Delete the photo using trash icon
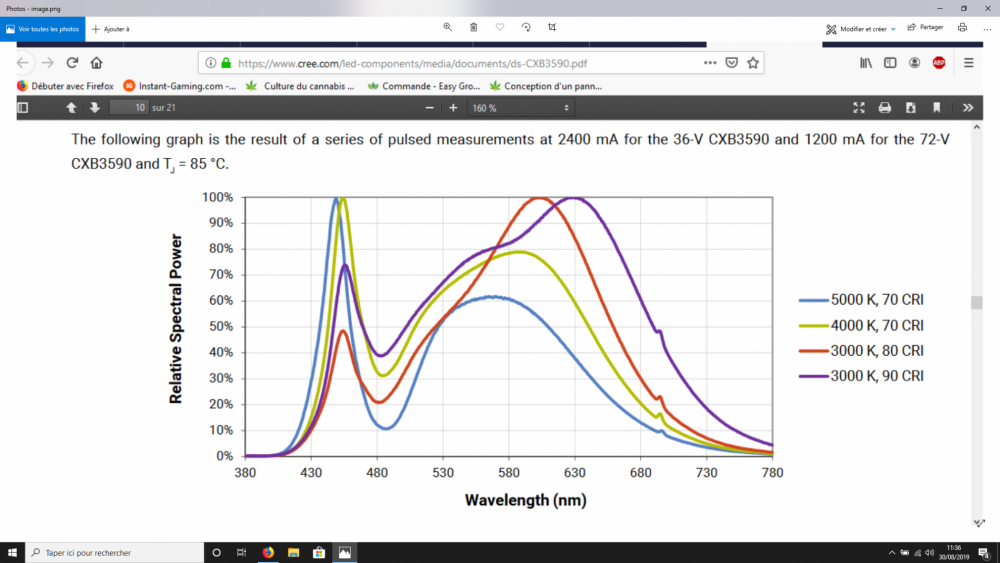Viewport: 1000px width, 563px height. [473, 27]
